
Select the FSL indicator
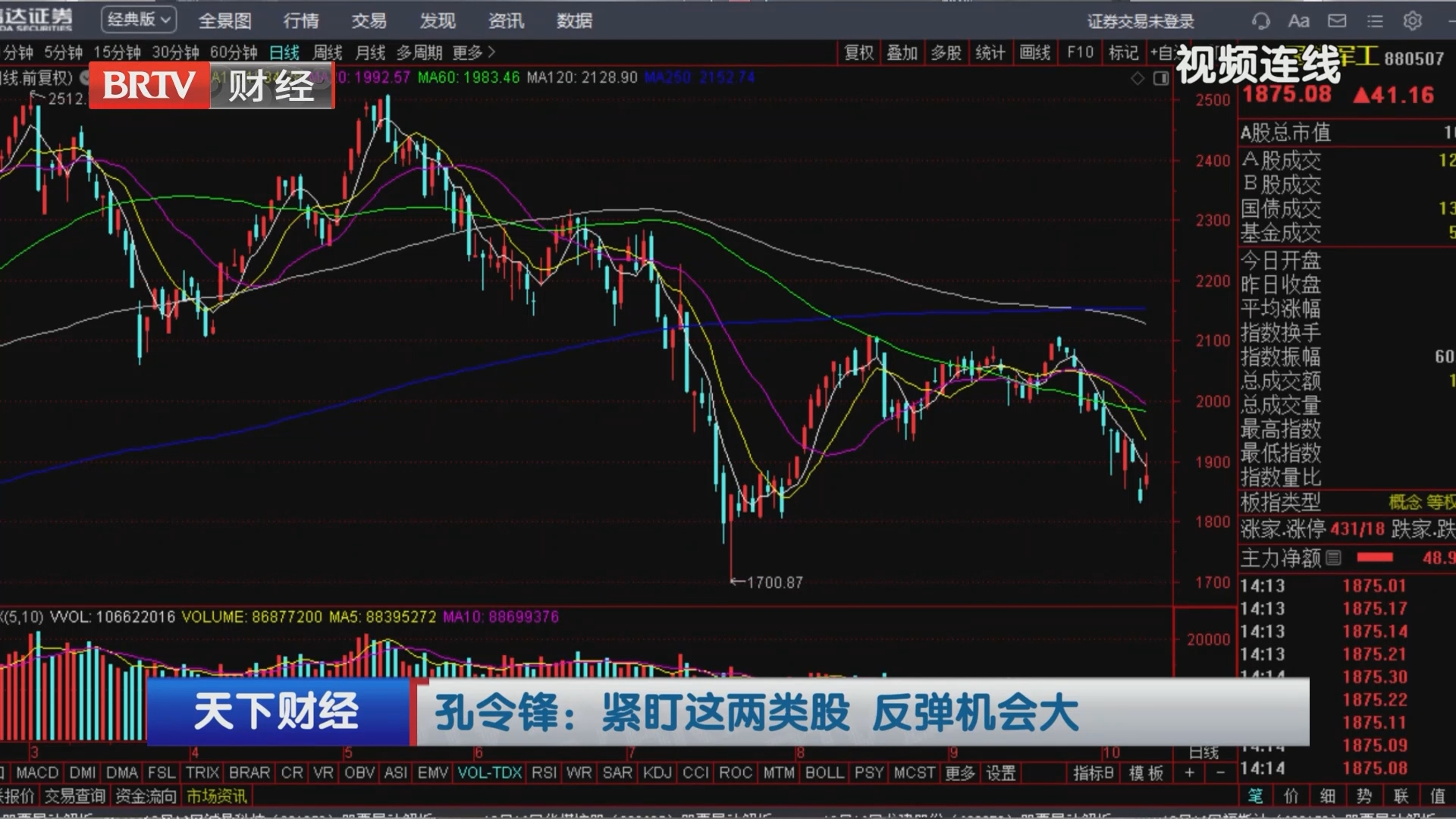(x=162, y=773)
